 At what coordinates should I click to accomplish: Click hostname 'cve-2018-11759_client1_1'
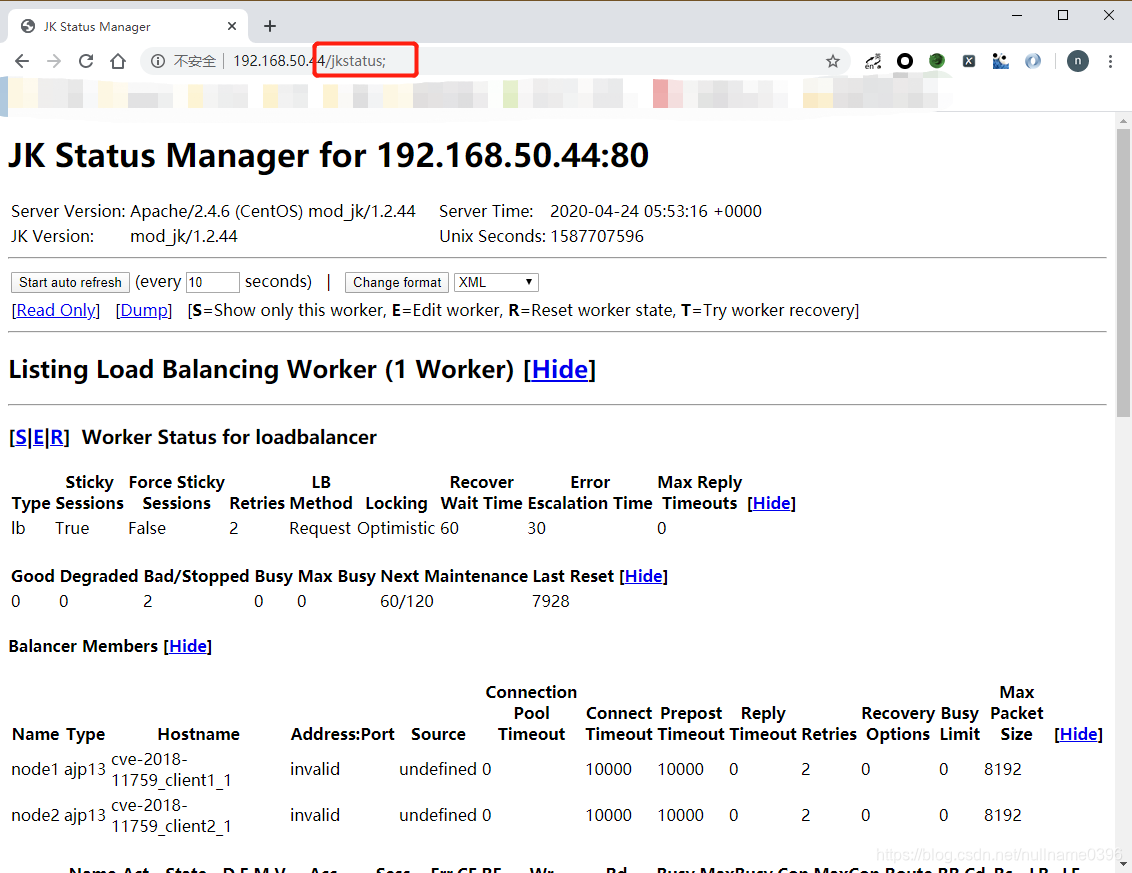[171, 770]
